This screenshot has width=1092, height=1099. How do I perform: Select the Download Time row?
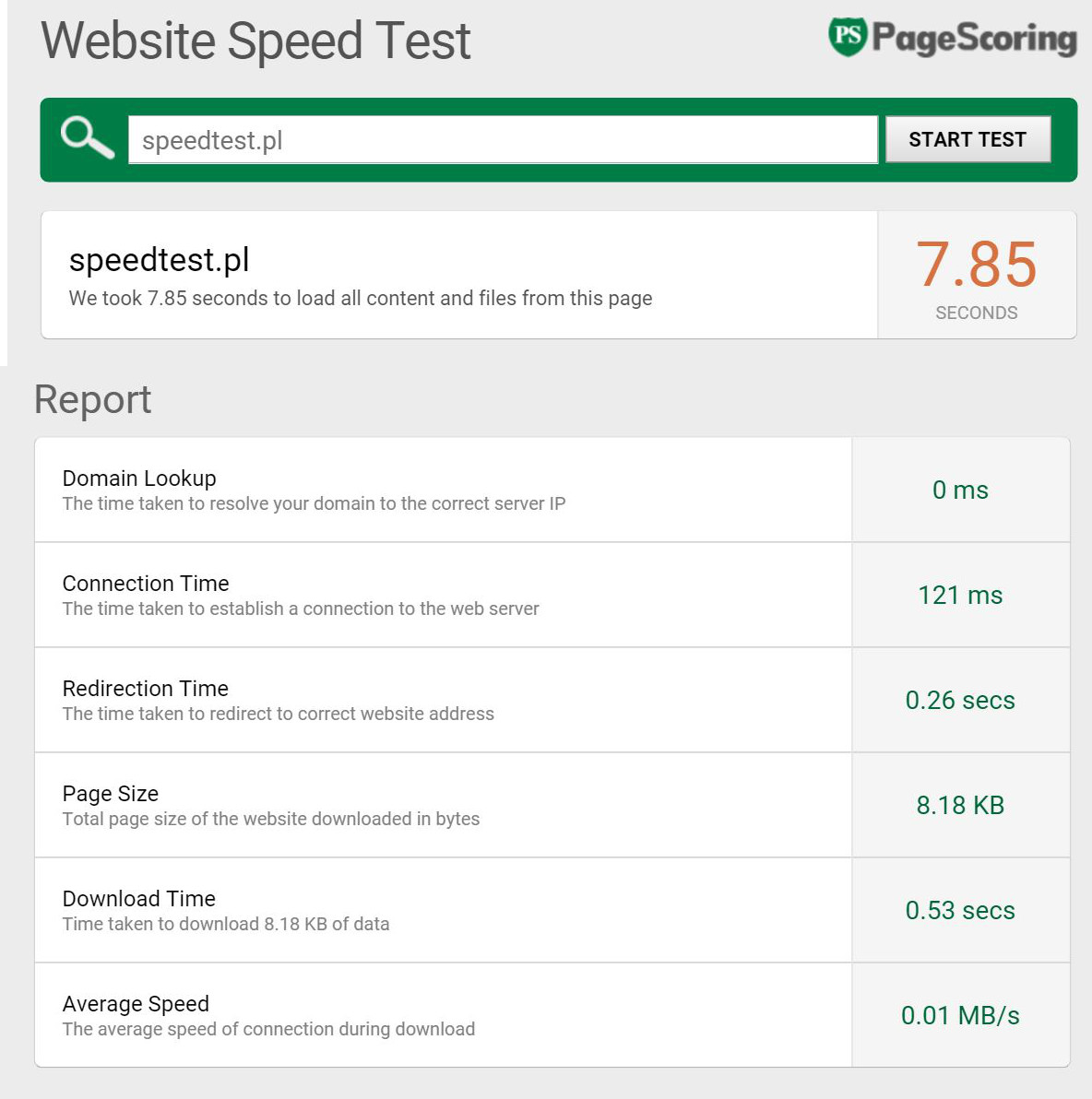pyautogui.click(x=552, y=911)
